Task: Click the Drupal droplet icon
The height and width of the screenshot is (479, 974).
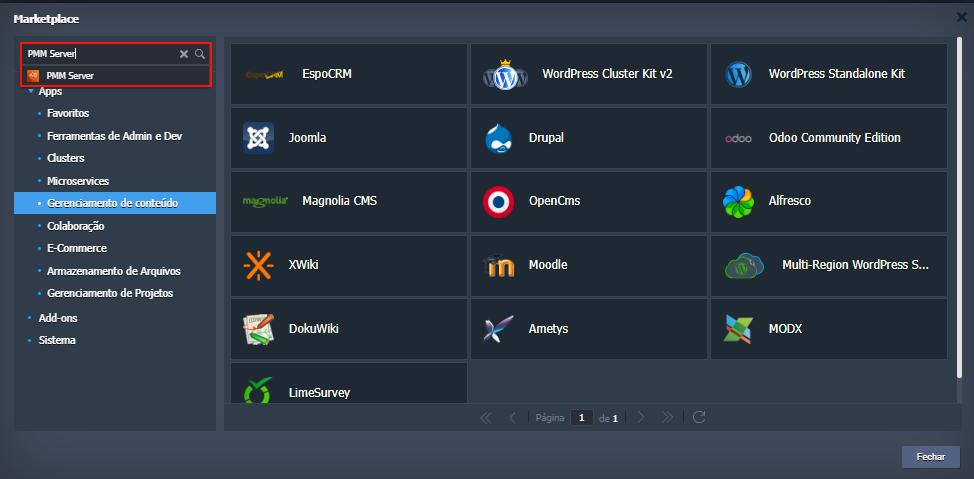Action: click(x=498, y=138)
